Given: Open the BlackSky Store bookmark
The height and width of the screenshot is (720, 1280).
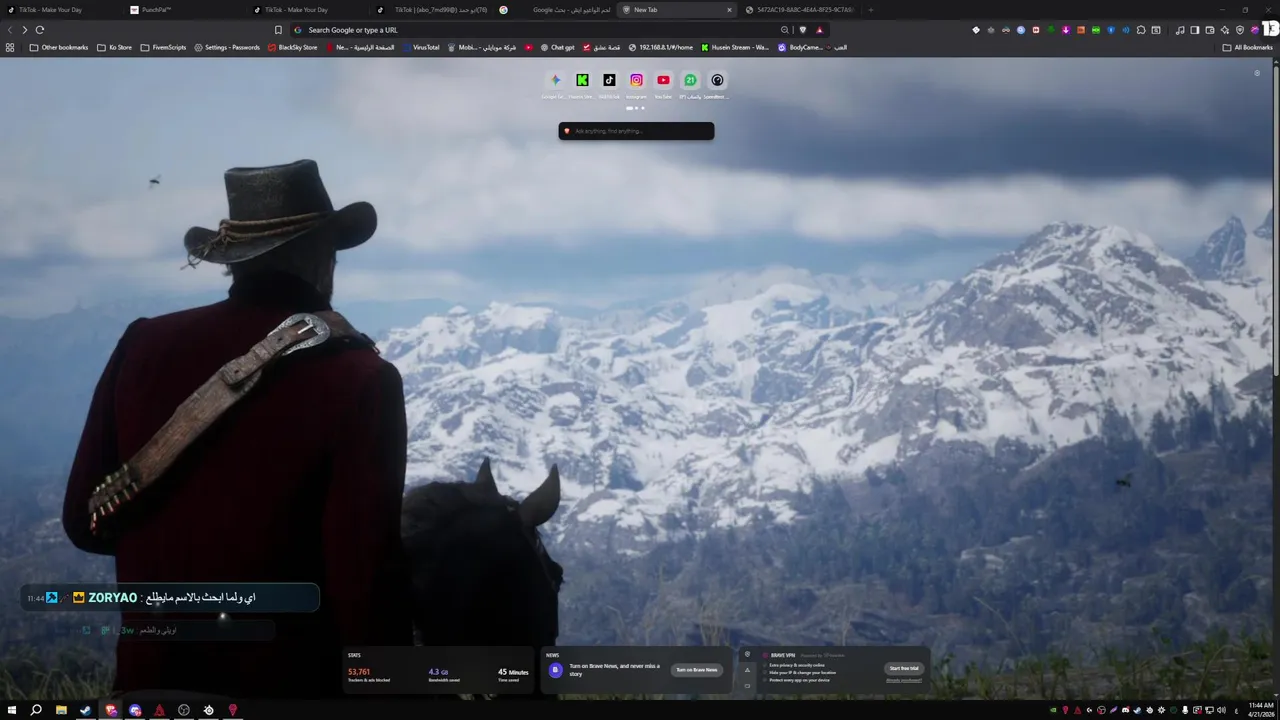Looking at the screenshot, I should pos(292,47).
